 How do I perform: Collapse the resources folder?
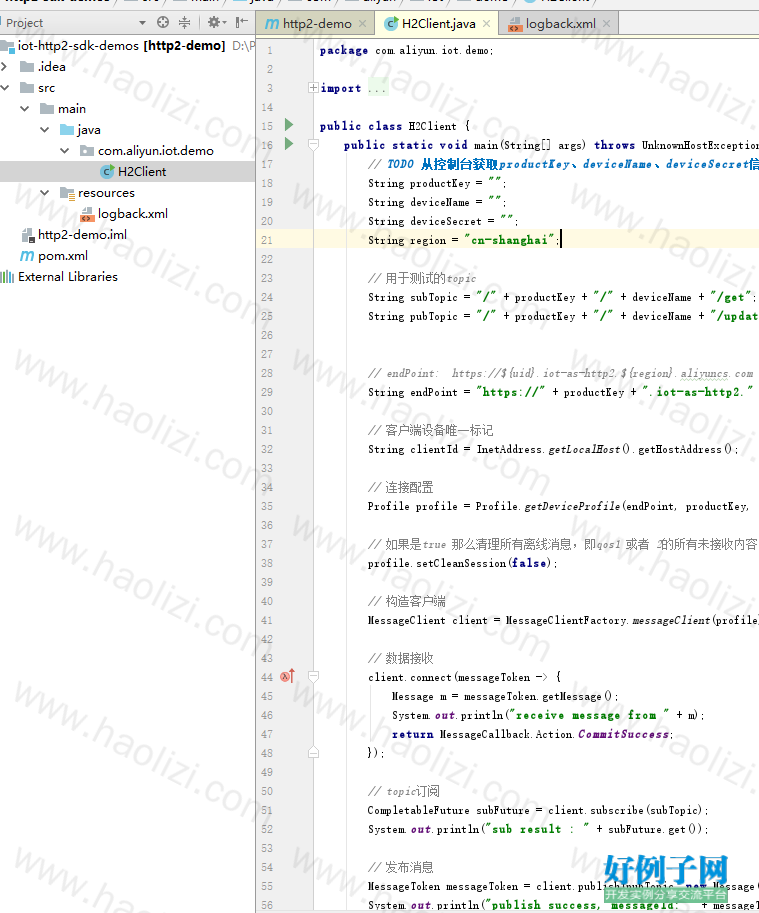point(45,193)
